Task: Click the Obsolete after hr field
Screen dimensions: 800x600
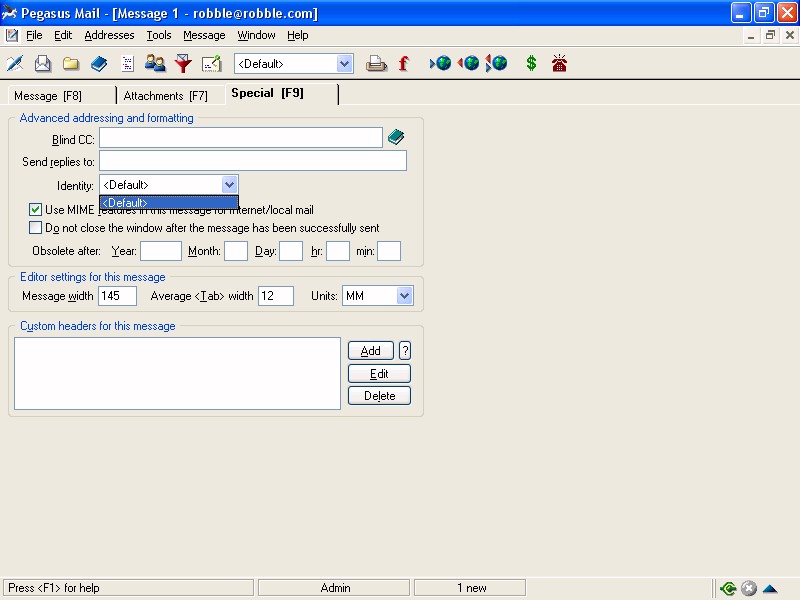Action: point(338,251)
